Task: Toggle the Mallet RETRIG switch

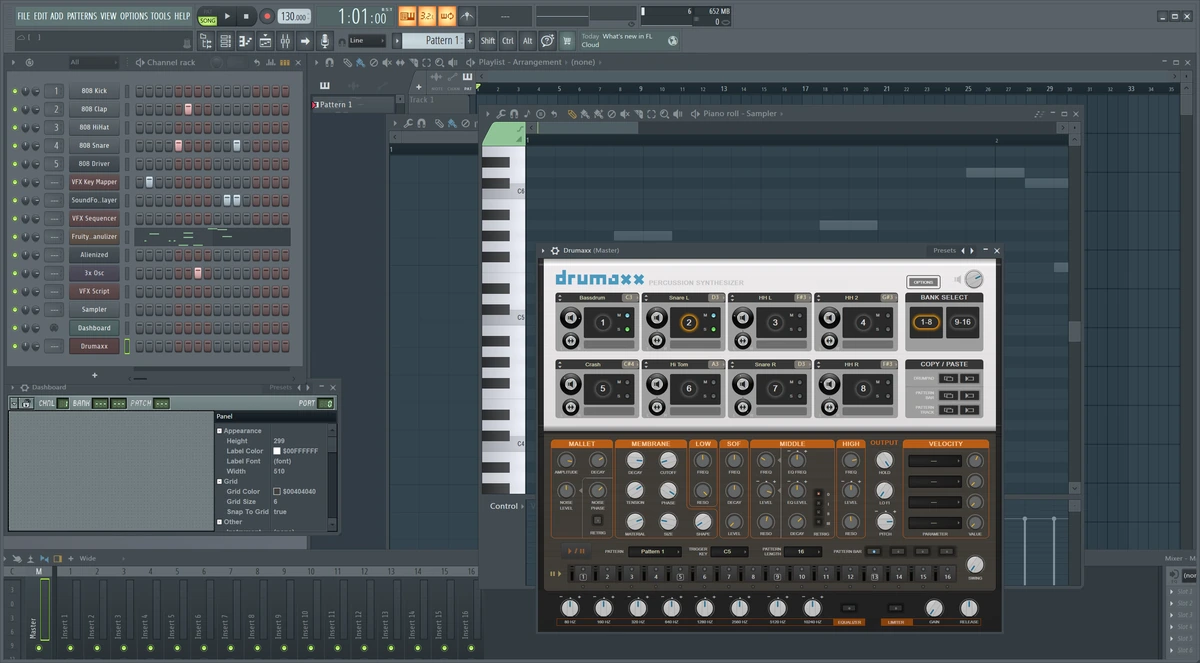Action: click(599, 520)
